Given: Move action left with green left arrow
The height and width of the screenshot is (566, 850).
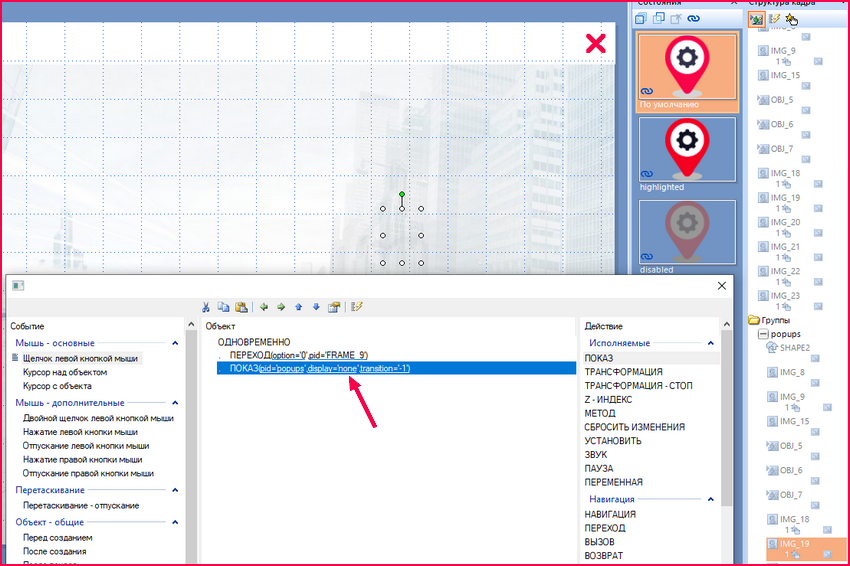Looking at the screenshot, I should pyautogui.click(x=264, y=307).
